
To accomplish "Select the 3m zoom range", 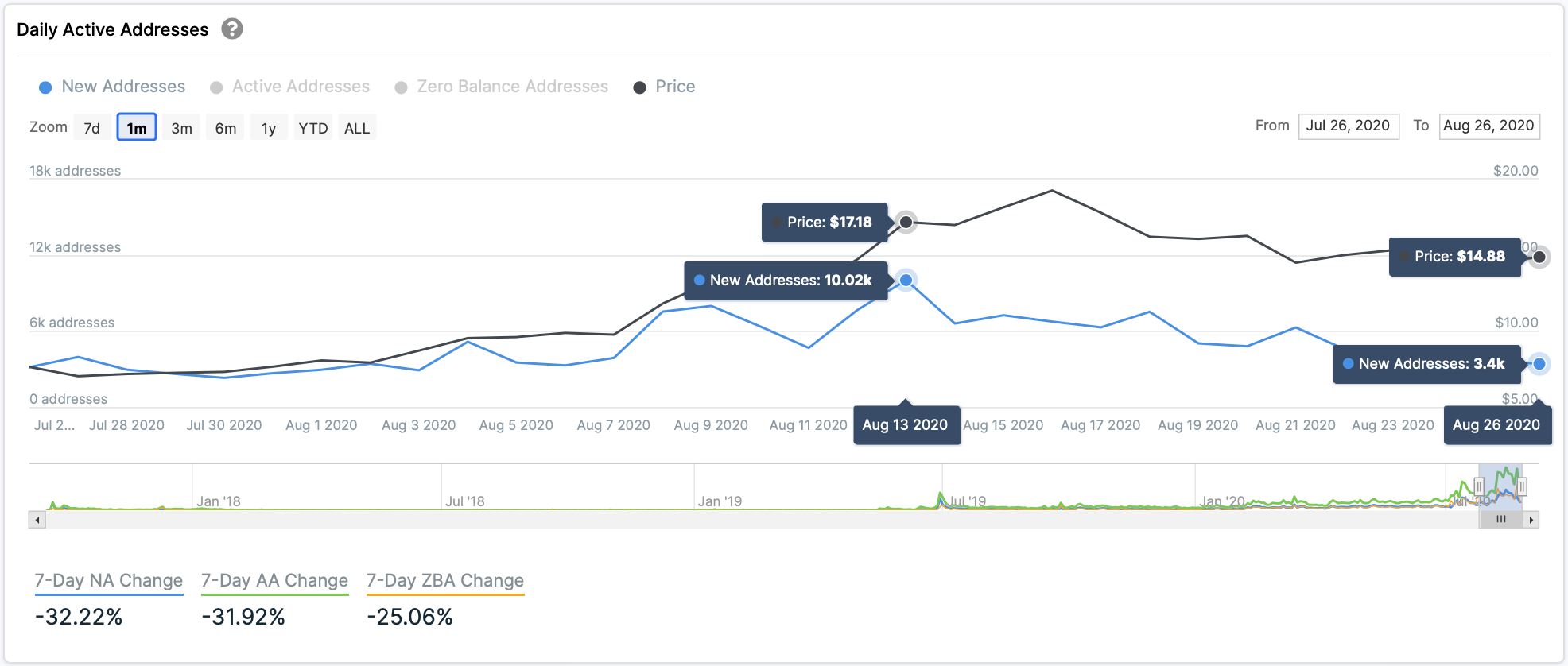I will pos(181,128).
